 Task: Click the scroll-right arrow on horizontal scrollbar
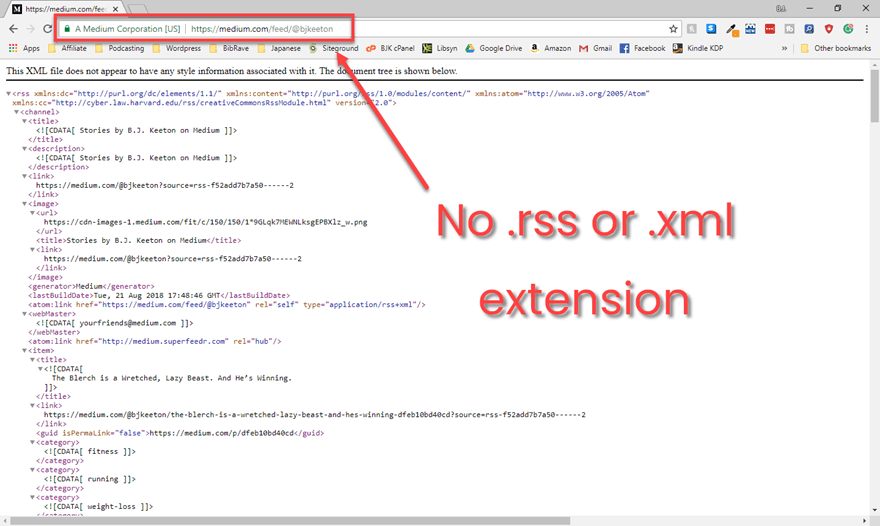tap(865, 521)
